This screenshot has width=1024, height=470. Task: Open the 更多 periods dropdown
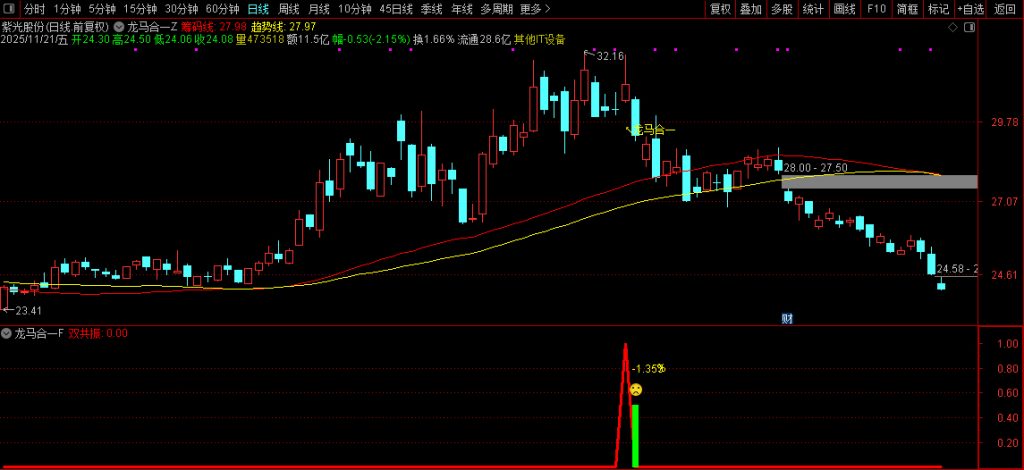[x=535, y=9]
